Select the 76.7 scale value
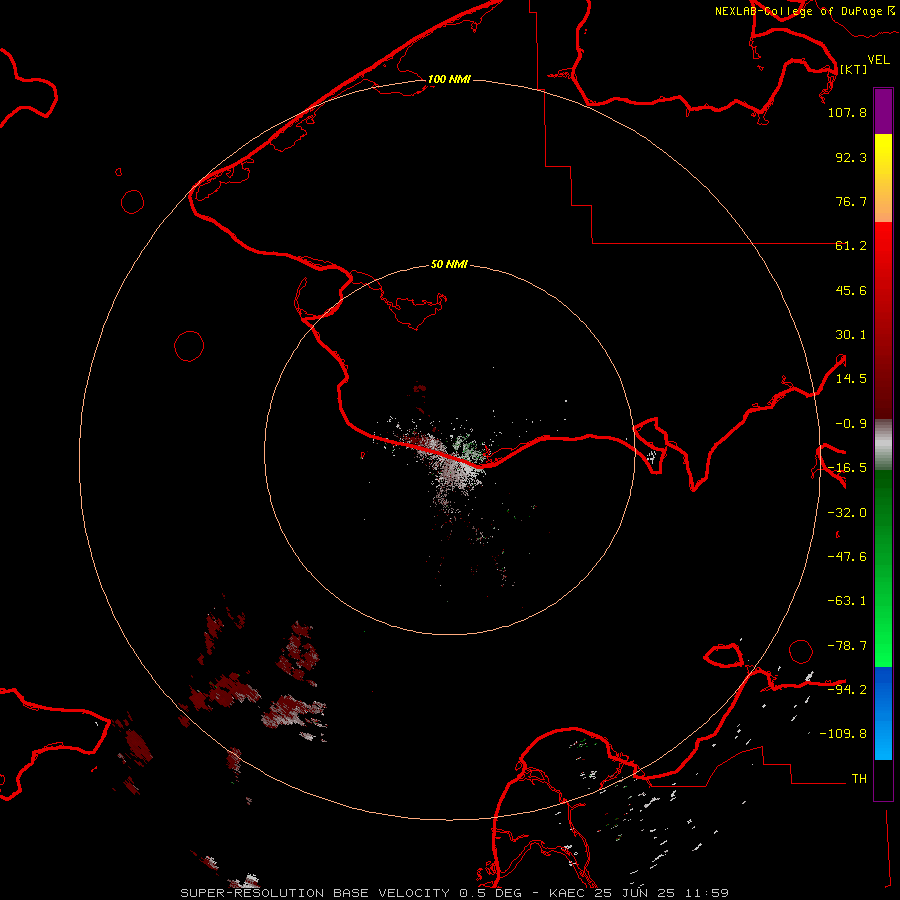 [851, 201]
